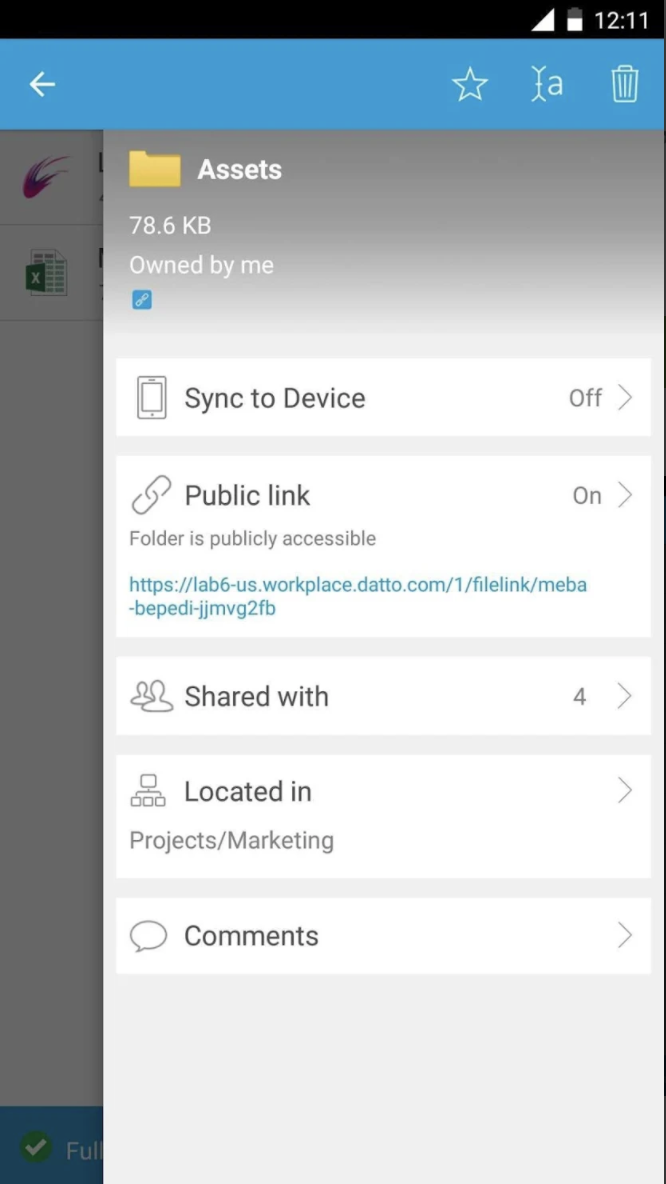Tap the small blue link badge

pos(142,300)
